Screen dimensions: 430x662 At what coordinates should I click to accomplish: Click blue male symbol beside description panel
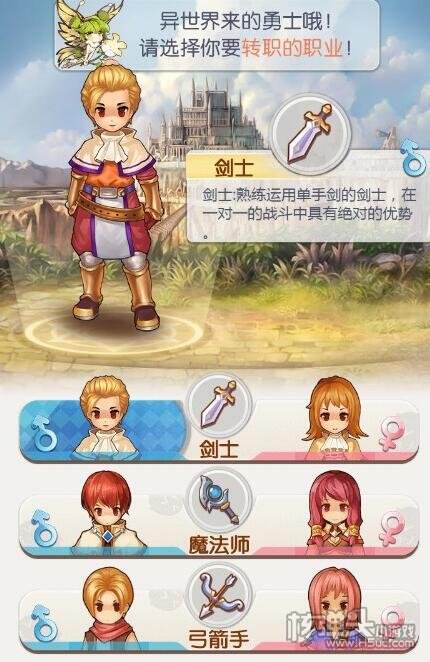412,158
